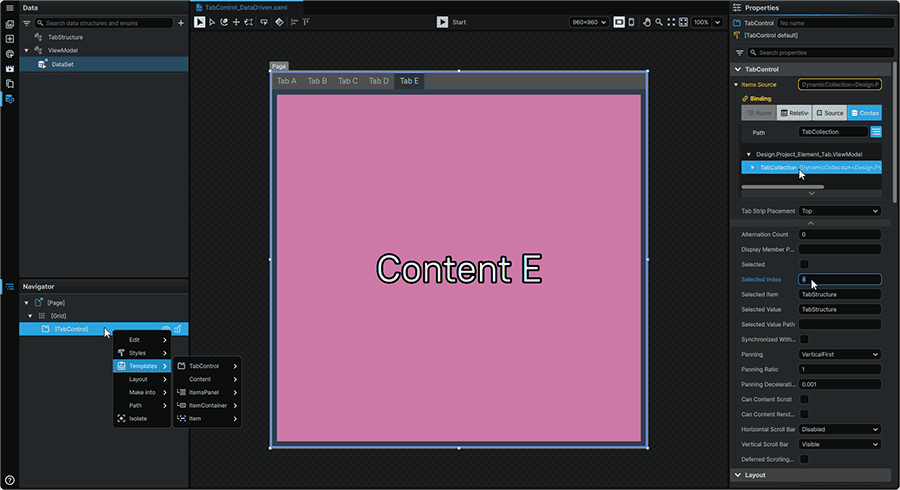Open the Edit context menu entry
This screenshot has height=490, width=900.
click(142, 340)
